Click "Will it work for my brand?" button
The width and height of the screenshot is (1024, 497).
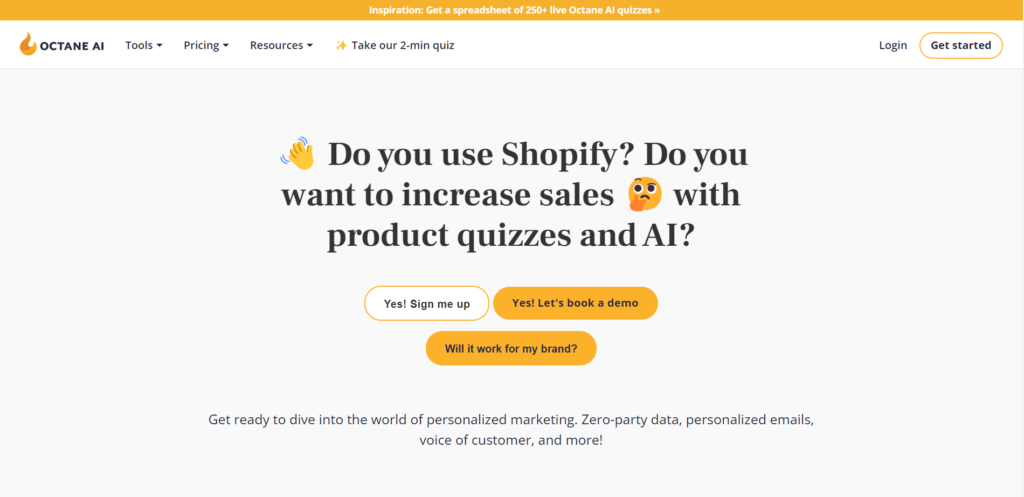pyautogui.click(x=511, y=348)
